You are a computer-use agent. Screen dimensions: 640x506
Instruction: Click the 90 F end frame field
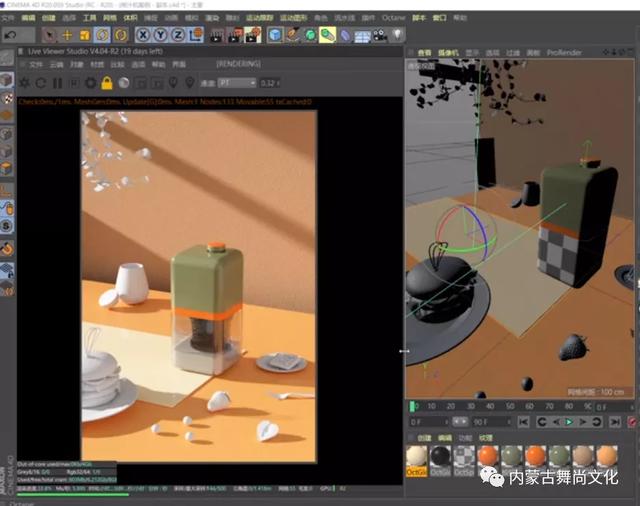coord(492,422)
